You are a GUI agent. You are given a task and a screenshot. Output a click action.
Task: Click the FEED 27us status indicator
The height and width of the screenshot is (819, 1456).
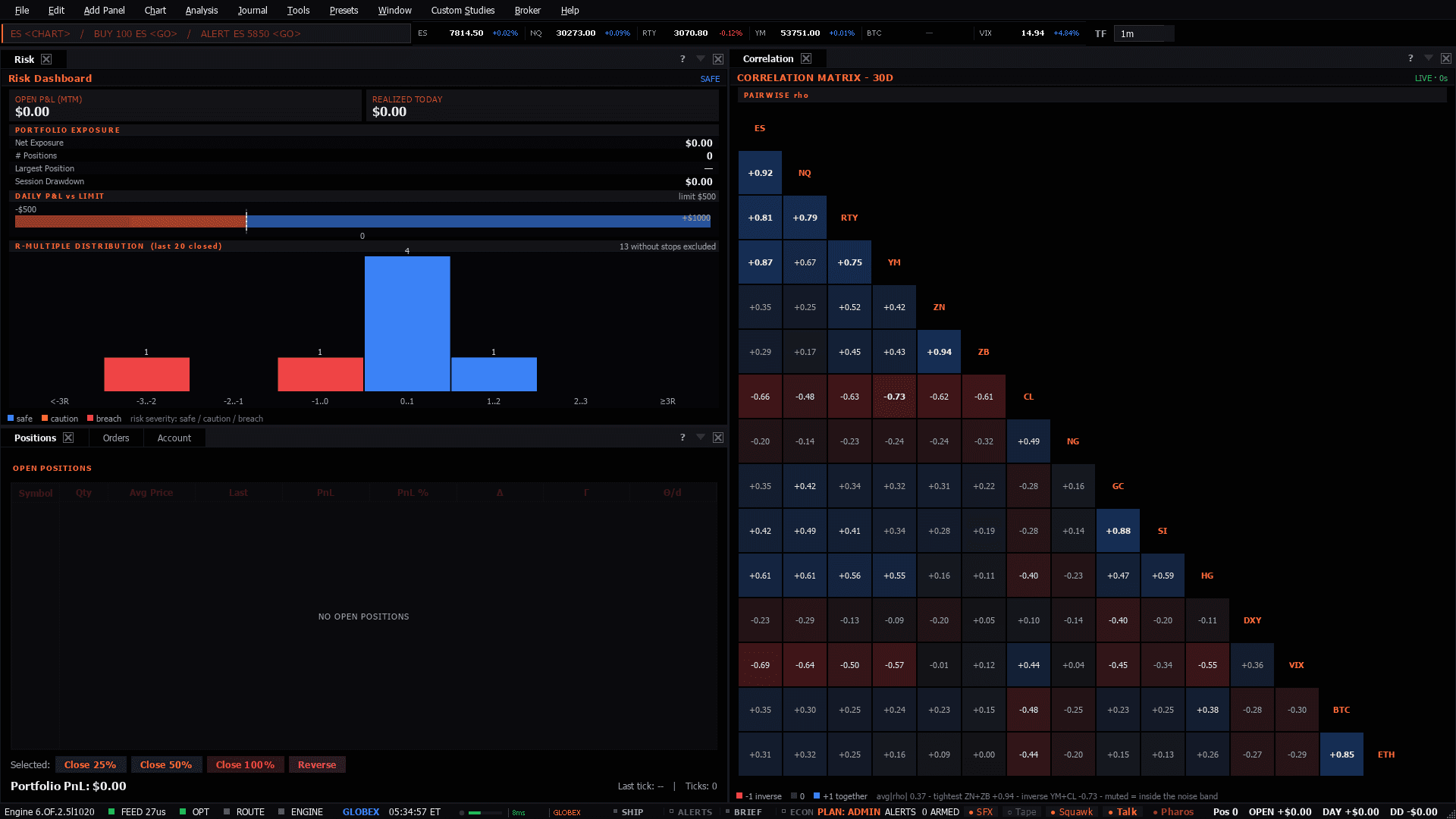136,811
